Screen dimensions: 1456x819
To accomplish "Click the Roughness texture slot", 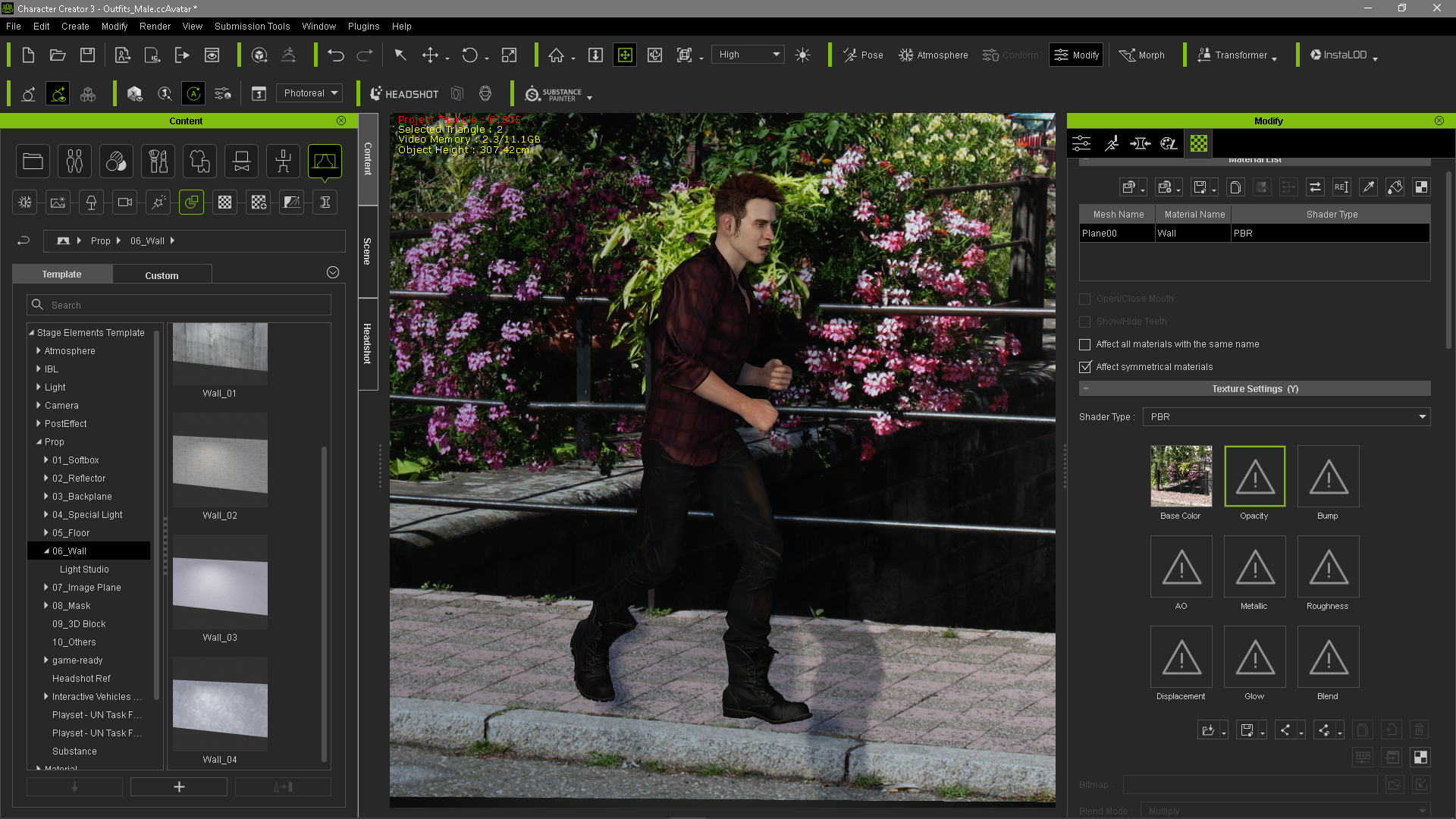I will pyautogui.click(x=1329, y=566).
